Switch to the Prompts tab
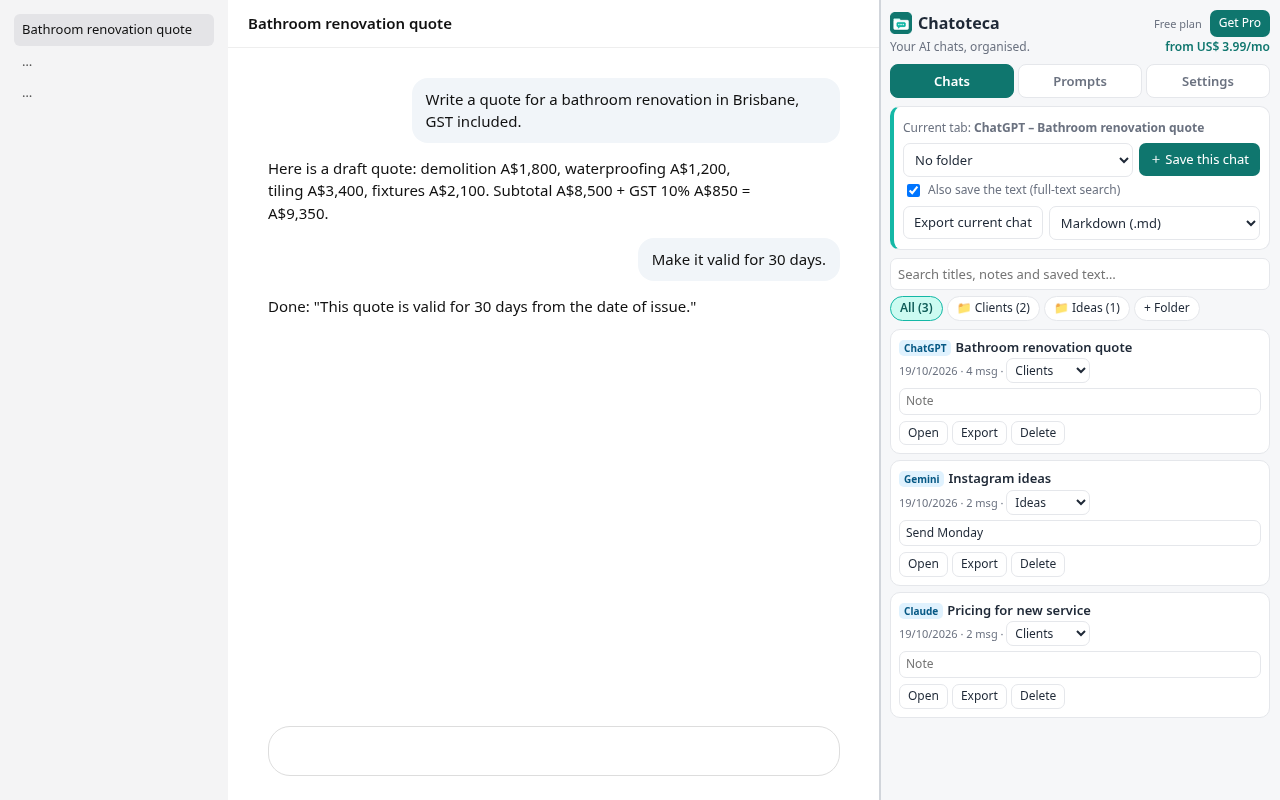The image size is (1280, 800). click(x=1080, y=81)
